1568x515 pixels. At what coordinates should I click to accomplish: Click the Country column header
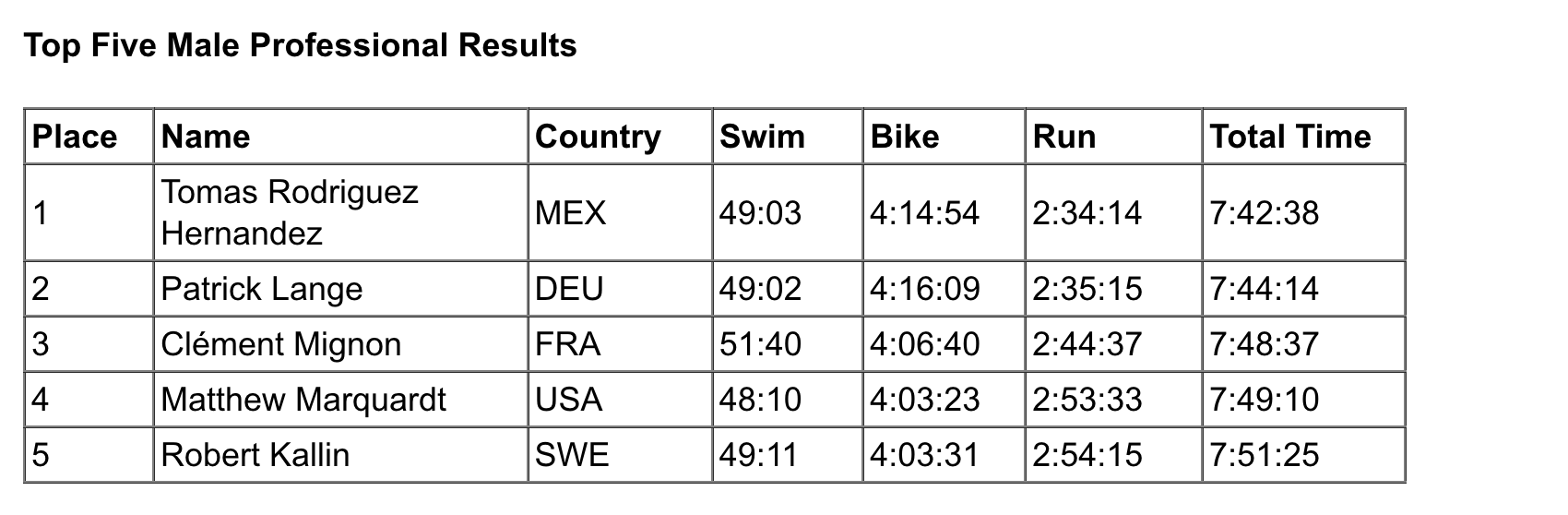(x=620, y=137)
